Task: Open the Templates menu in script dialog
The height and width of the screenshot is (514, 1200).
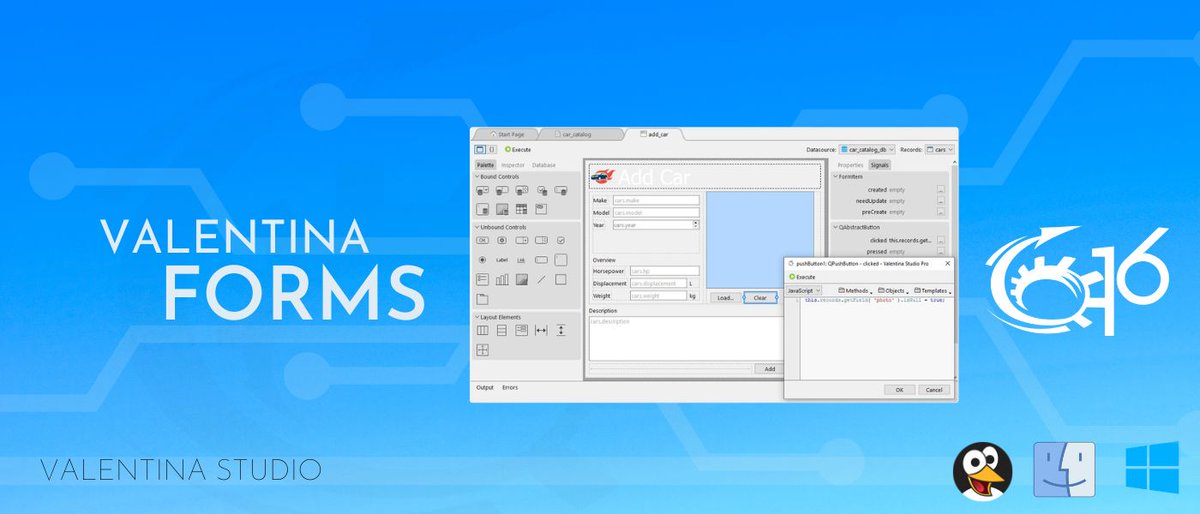Action: pos(932,290)
